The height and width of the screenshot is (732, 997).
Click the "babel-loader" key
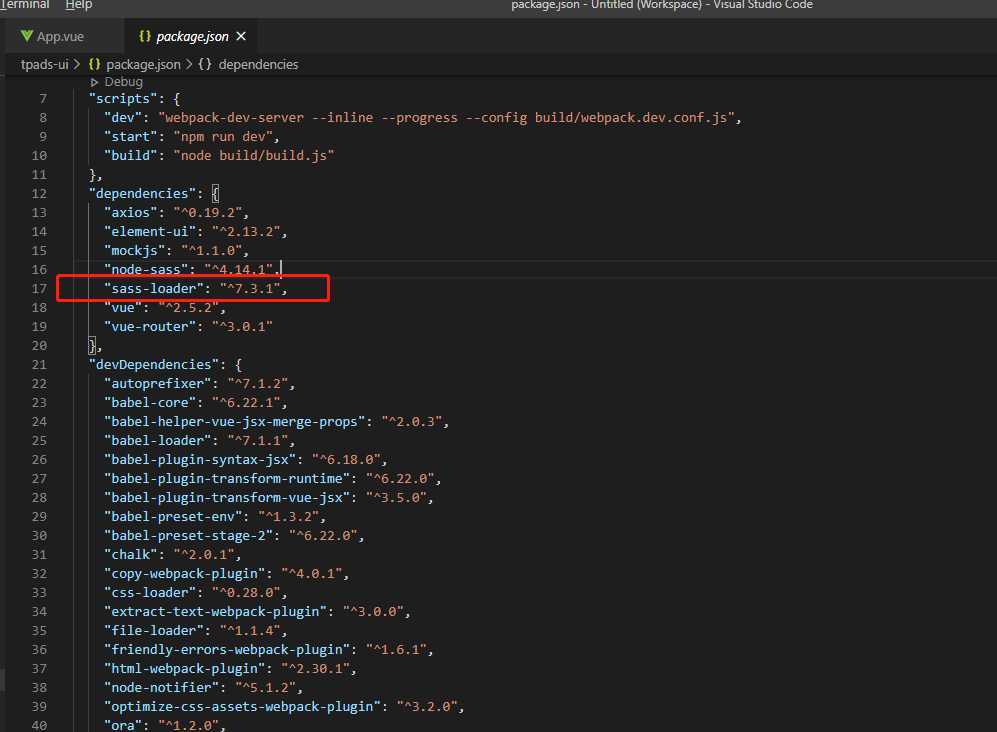pyautogui.click(x=157, y=441)
